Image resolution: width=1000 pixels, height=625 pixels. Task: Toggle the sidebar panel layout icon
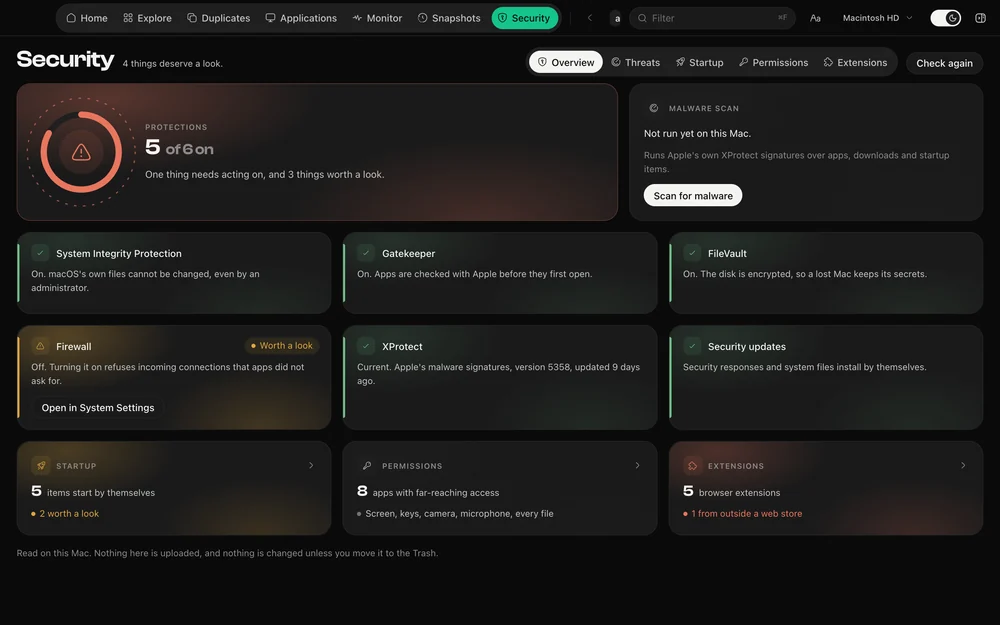(x=980, y=18)
